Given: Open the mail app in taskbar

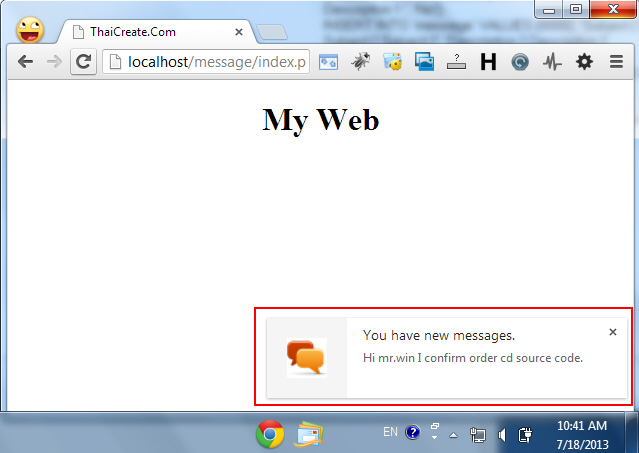Looking at the screenshot, I should point(309,434).
